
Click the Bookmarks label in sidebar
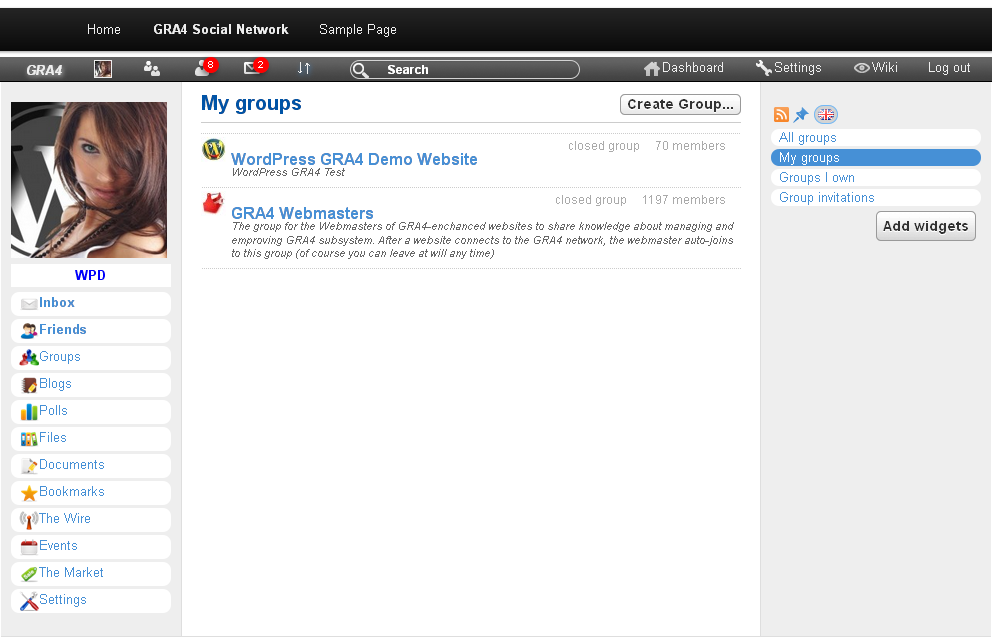71,492
